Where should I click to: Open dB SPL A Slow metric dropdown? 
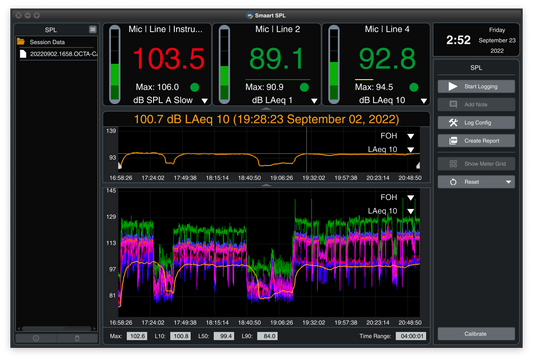tap(205, 101)
